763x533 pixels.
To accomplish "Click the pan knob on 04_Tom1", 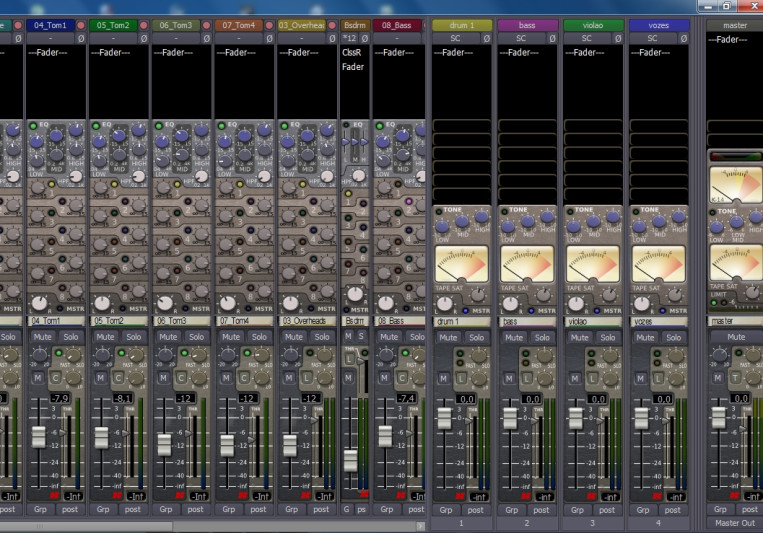I will pos(39,303).
